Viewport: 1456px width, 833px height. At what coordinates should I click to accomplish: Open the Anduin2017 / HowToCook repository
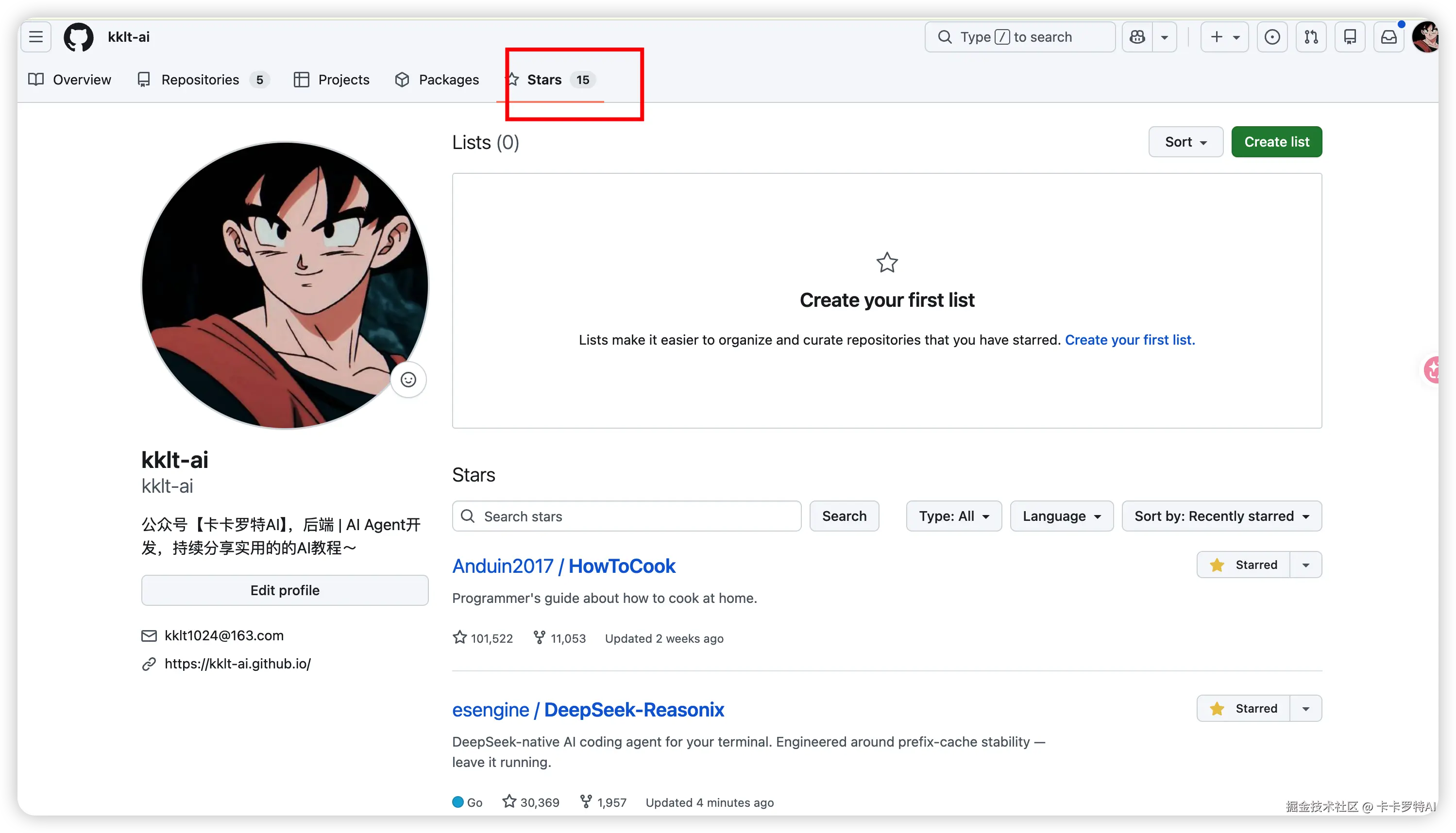pyautogui.click(x=564, y=566)
